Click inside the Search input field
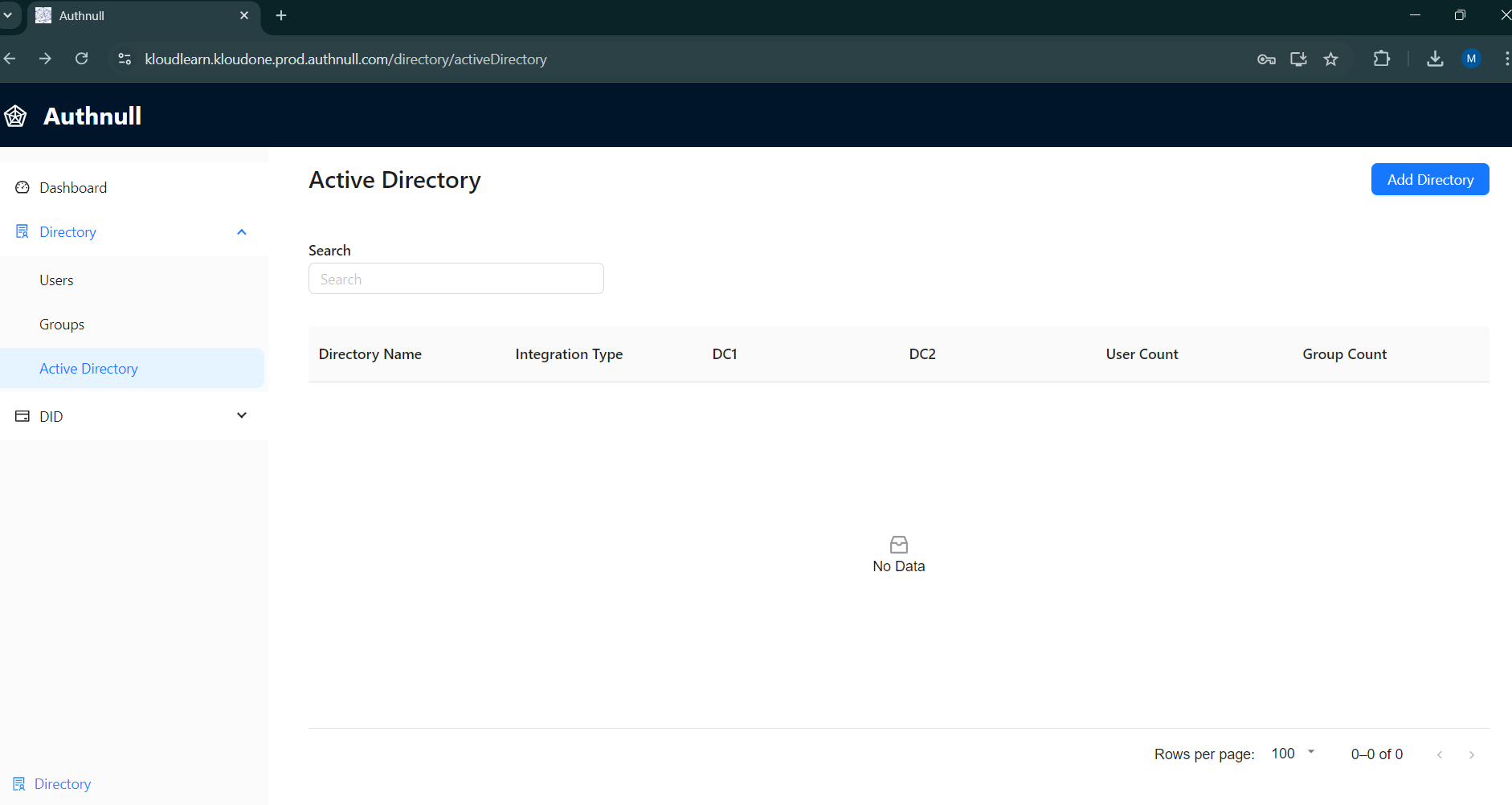The height and width of the screenshot is (805, 1512). pos(455,278)
